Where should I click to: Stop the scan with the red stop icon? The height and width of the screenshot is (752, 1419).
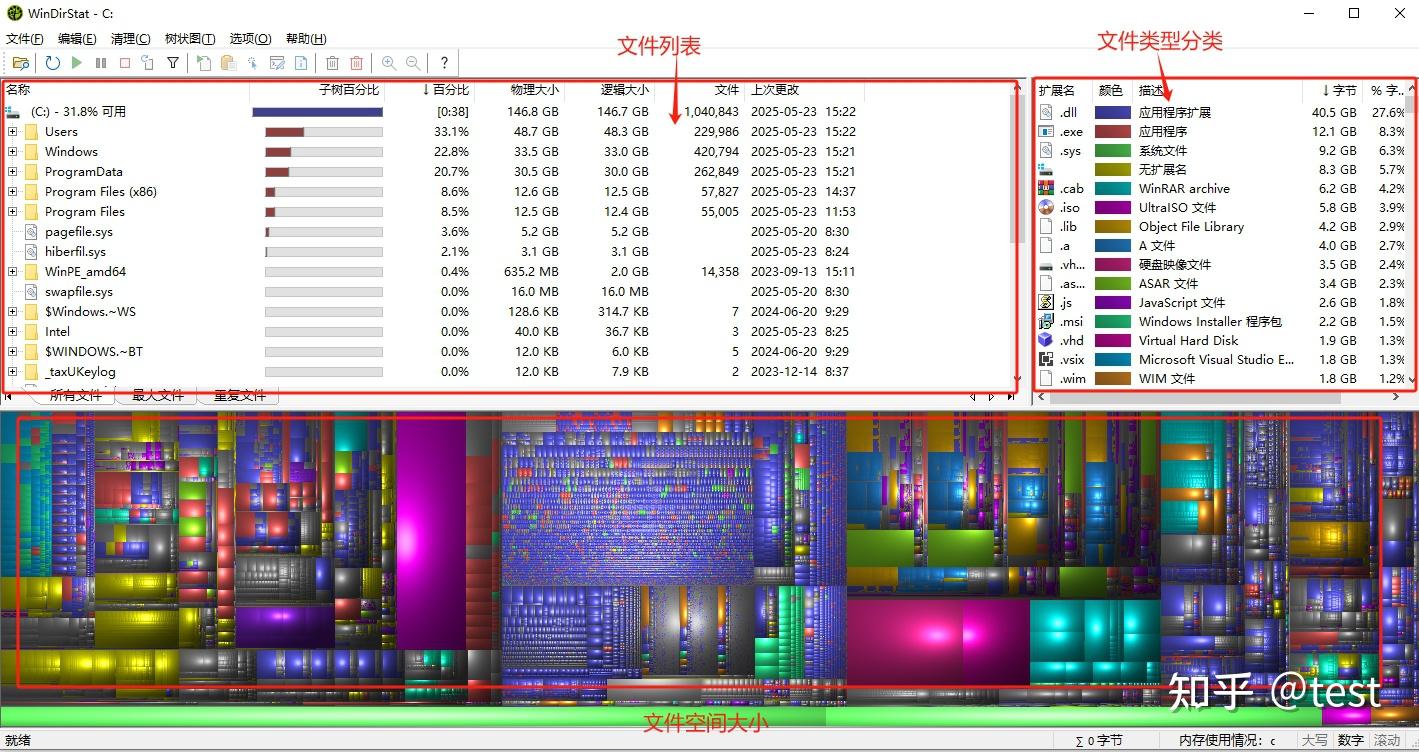pos(124,62)
